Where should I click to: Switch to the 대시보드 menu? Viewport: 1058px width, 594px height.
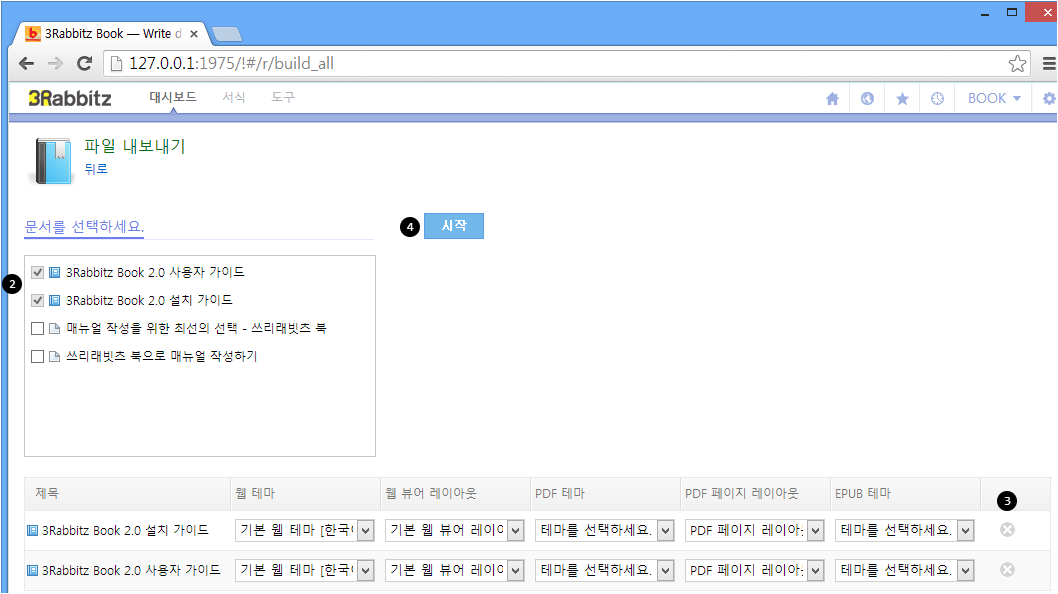pyautogui.click(x=173, y=97)
